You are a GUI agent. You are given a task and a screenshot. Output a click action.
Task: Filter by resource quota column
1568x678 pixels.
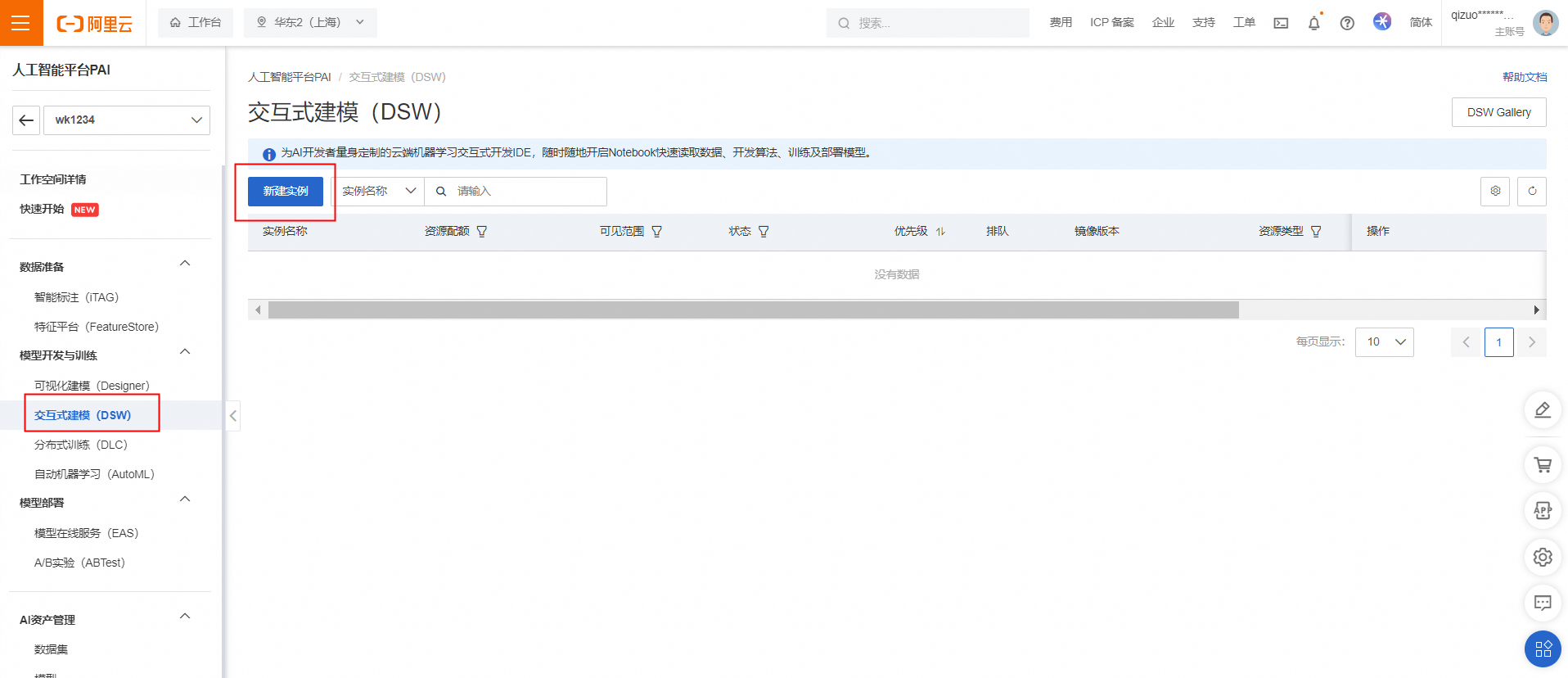(x=482, y=232)
